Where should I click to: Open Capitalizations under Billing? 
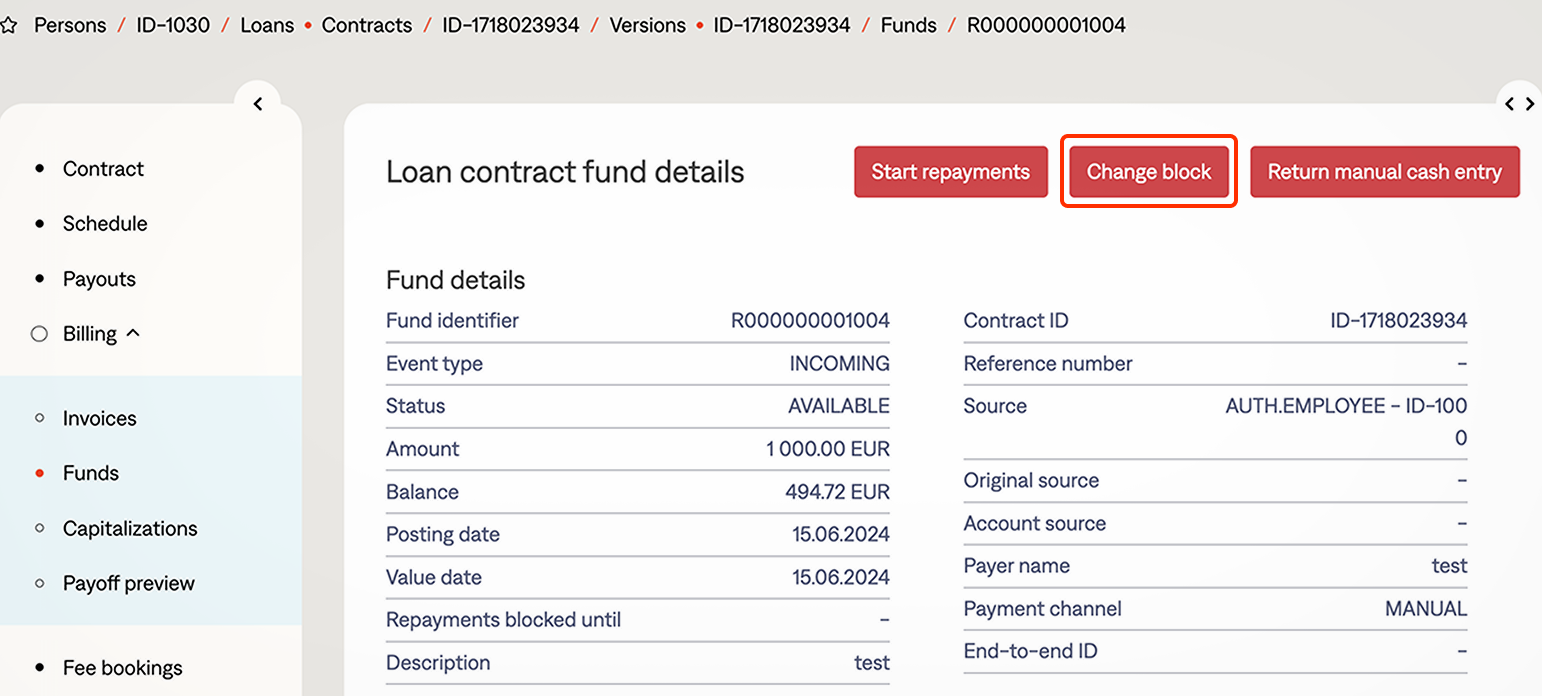130,529
